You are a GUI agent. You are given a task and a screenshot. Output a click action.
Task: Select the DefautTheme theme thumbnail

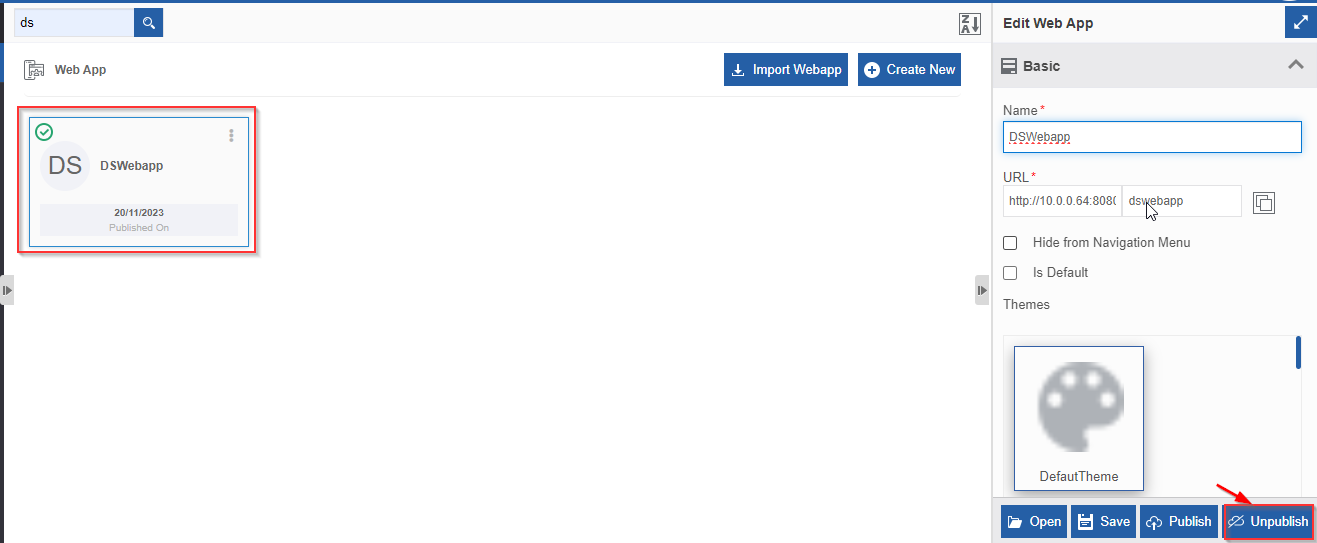pyautogui.click(x=1079, y=418)
